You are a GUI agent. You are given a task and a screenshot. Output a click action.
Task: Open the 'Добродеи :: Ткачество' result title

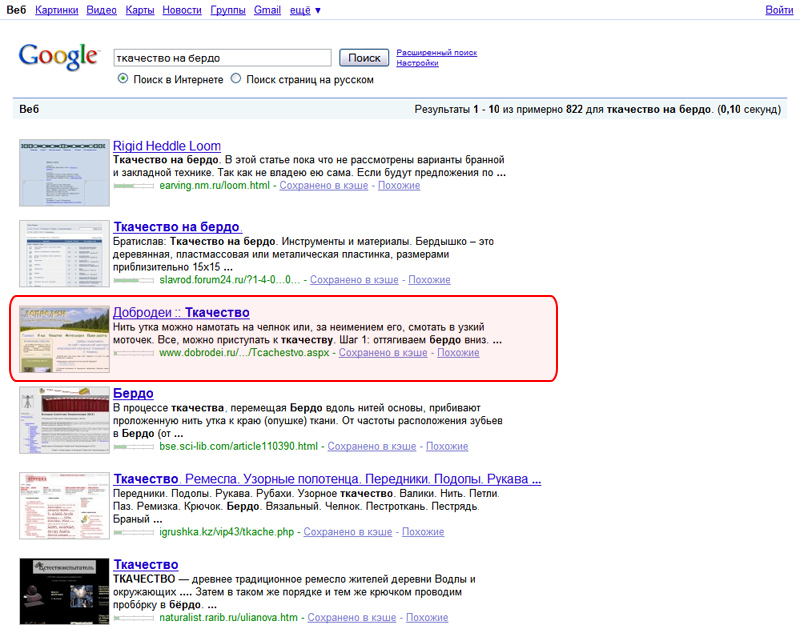pos(181,313)
